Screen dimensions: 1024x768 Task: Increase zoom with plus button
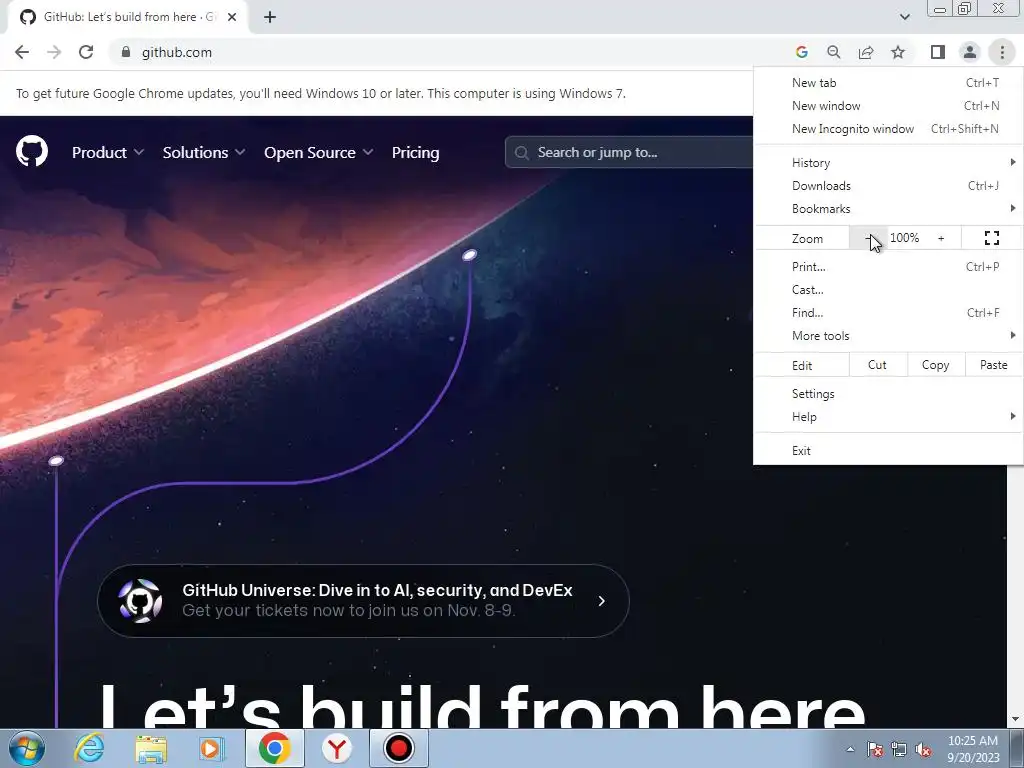941,238
